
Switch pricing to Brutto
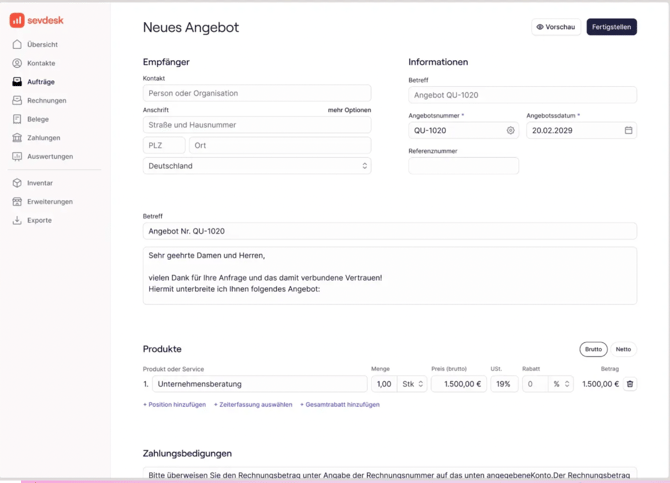point(593,349)
